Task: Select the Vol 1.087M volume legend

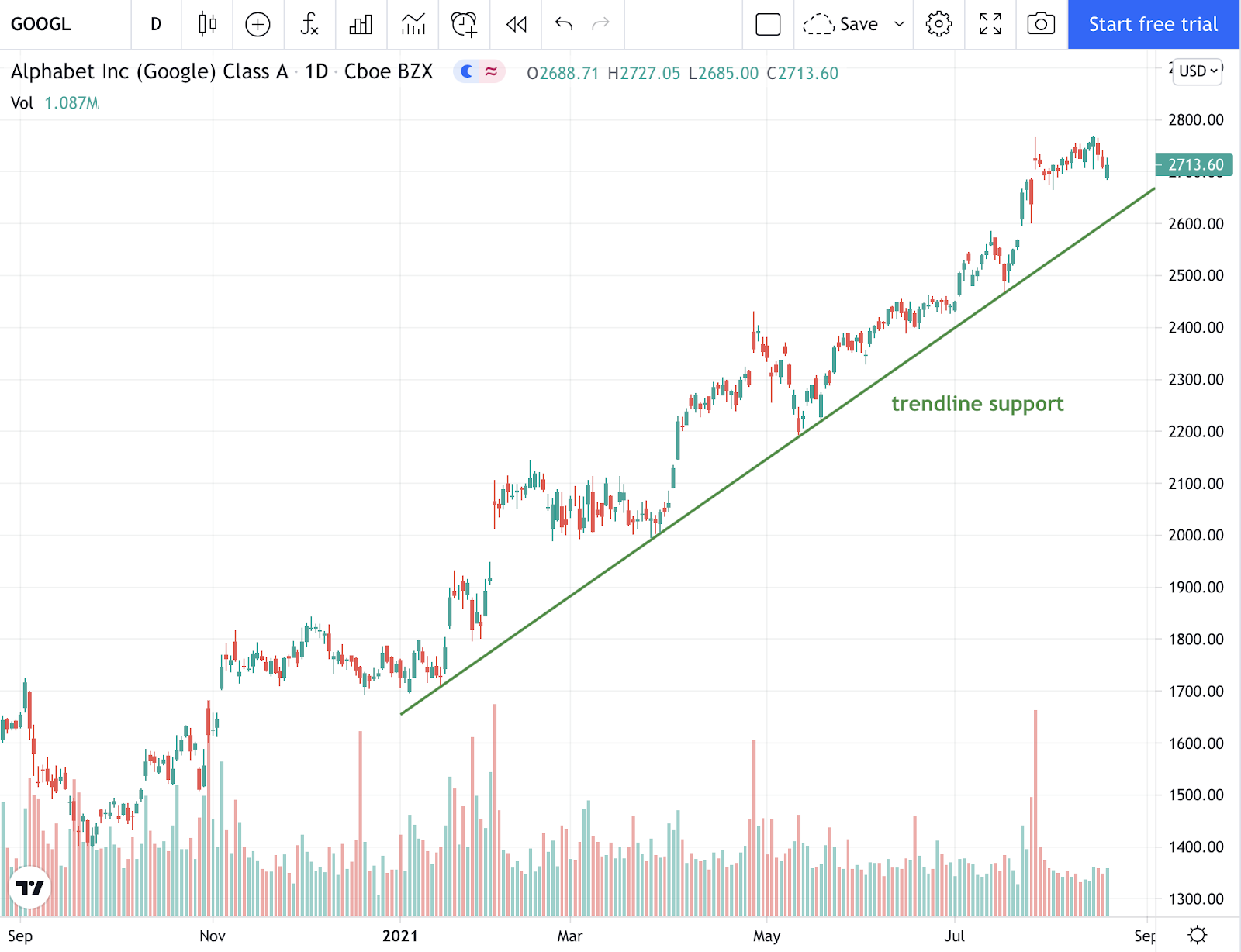Action: click(54, 103)
